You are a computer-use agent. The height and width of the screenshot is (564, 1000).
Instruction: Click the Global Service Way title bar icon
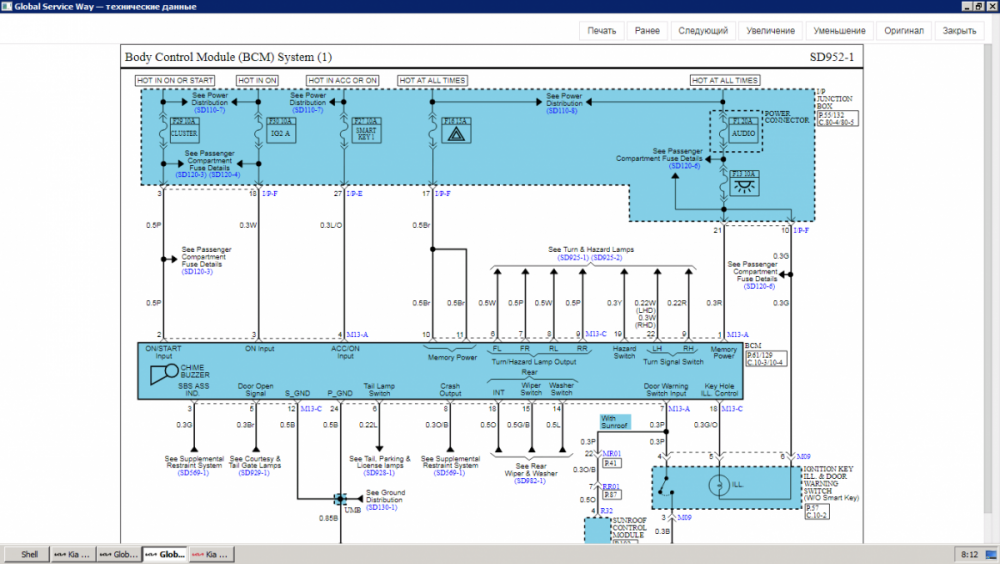click(7, 6)
